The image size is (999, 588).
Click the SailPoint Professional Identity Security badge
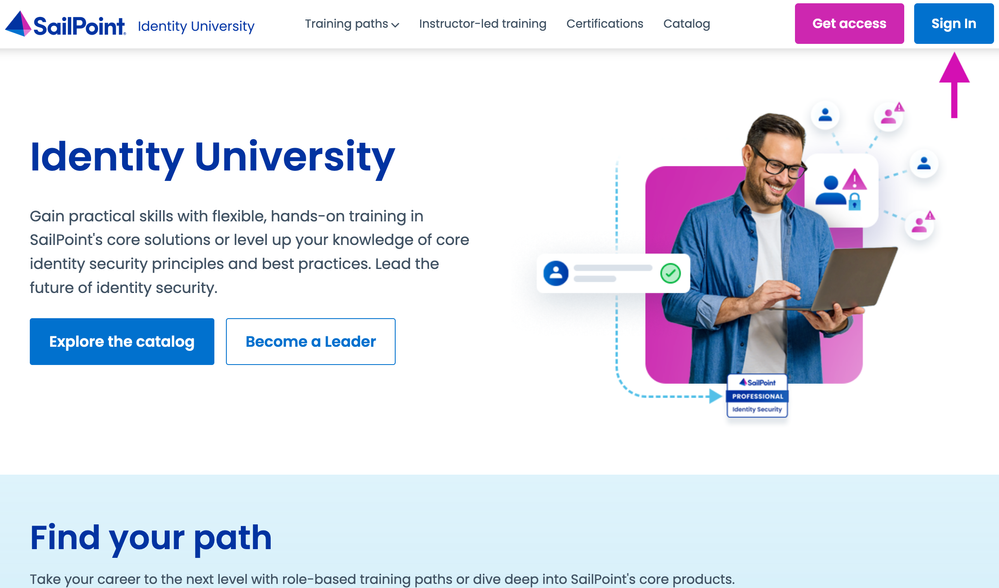click(x=757, y=396)
